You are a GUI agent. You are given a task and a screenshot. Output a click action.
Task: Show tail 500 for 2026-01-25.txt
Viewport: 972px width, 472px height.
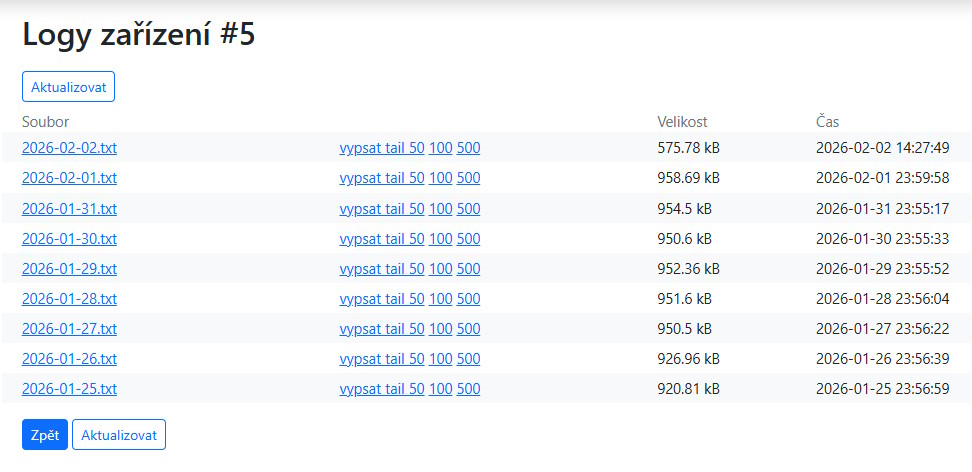[468, 389]
